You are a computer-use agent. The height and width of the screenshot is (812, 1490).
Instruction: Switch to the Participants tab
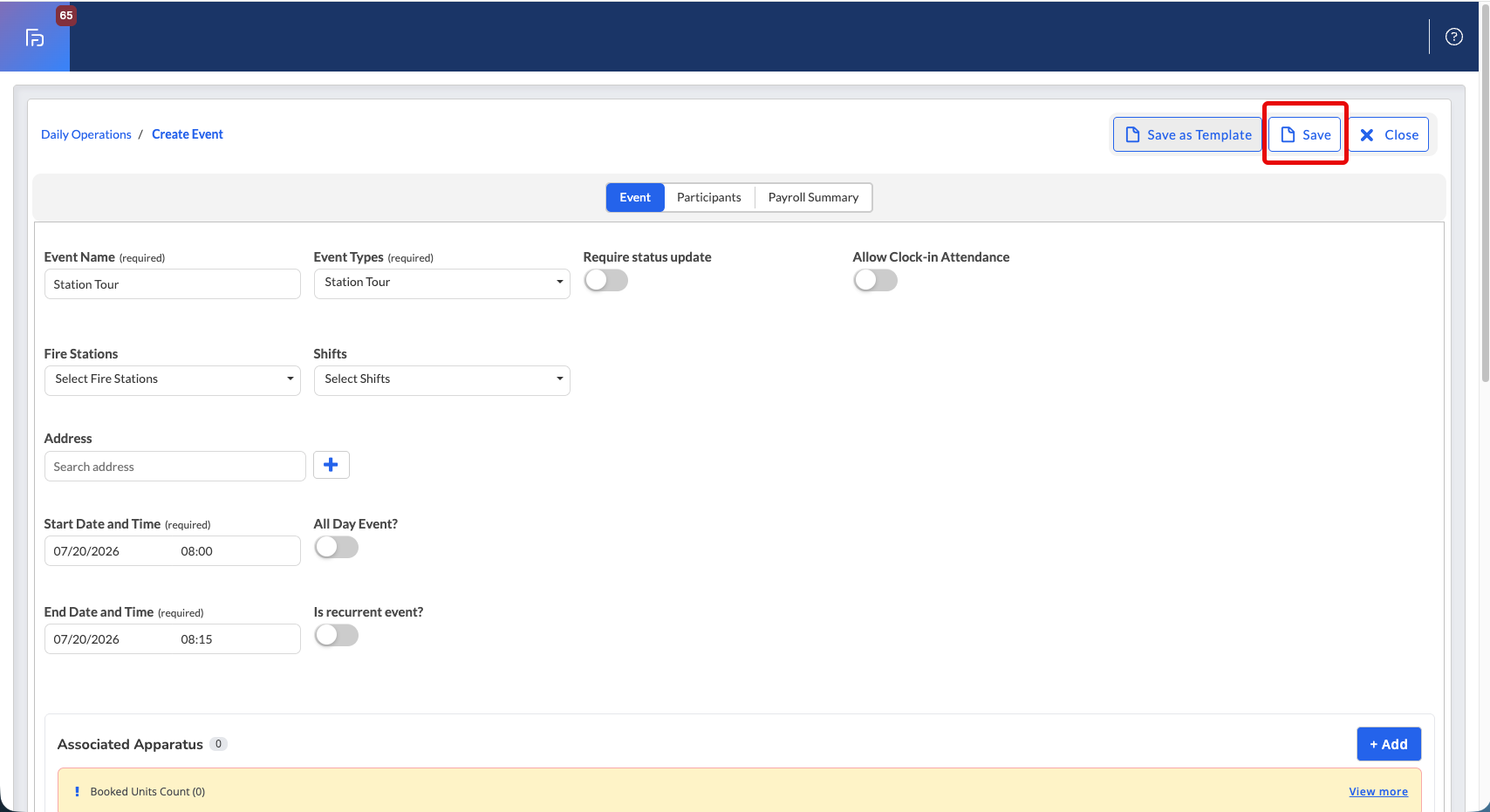(709, 197)
